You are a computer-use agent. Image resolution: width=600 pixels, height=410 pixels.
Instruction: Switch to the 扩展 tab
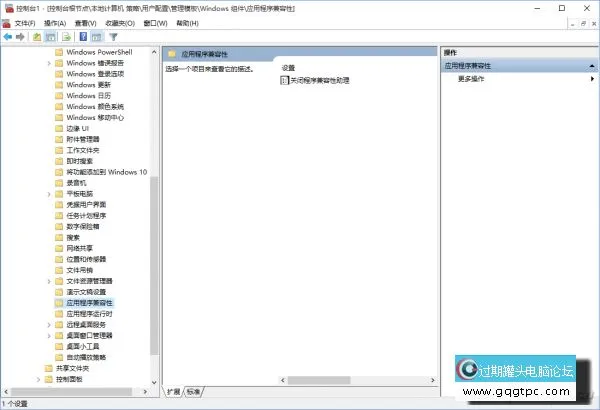[x=174, y=392]
